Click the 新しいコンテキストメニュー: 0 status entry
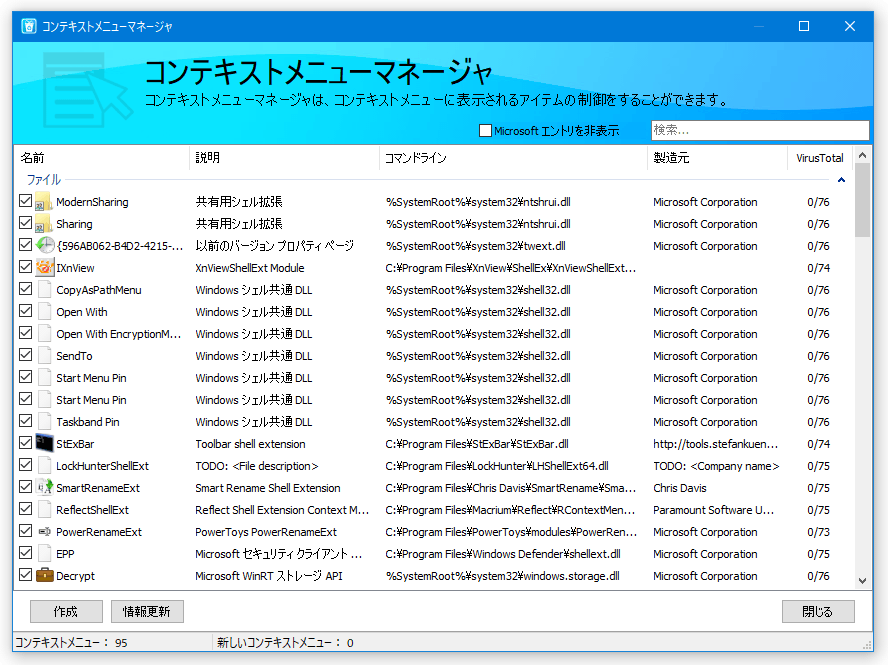Screen dimensions: 888x665 click(x=285, y=643)
